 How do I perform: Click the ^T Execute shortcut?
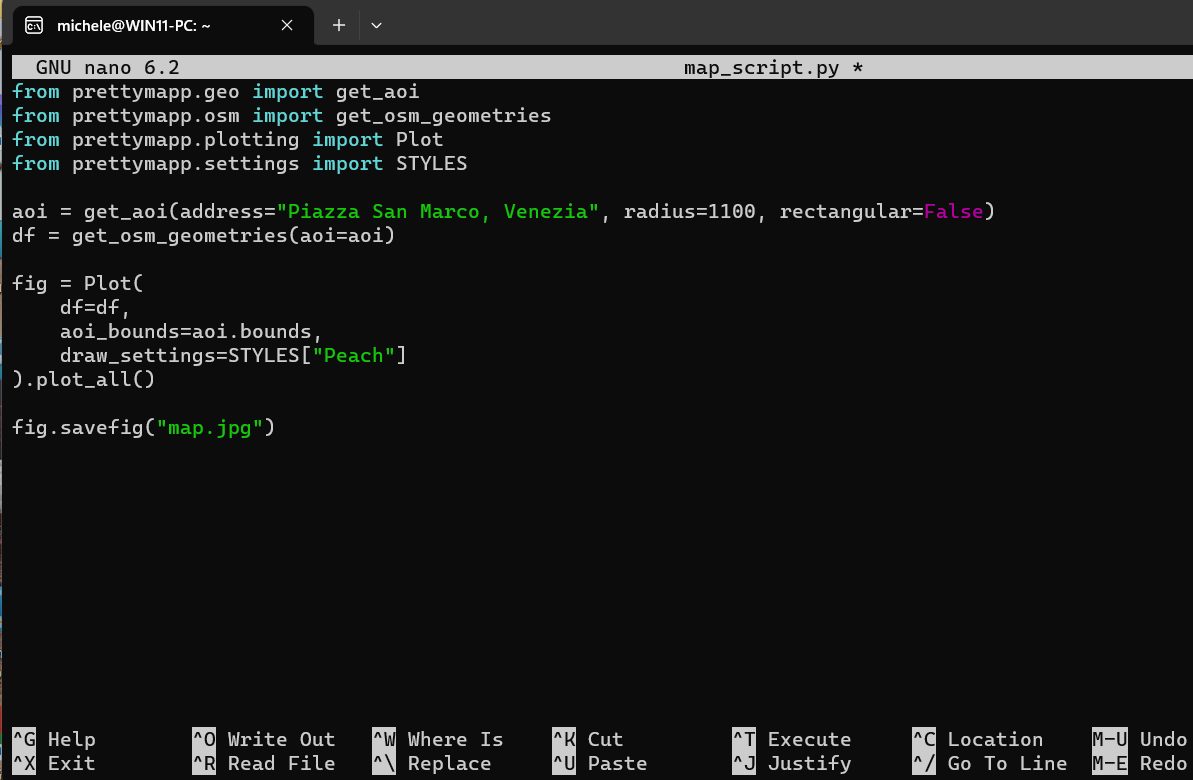(792, 740)
